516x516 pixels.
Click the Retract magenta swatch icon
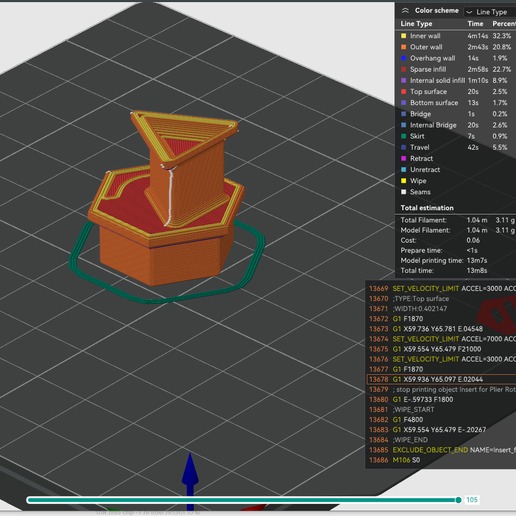pyautogui.click(x=404, y=158)
